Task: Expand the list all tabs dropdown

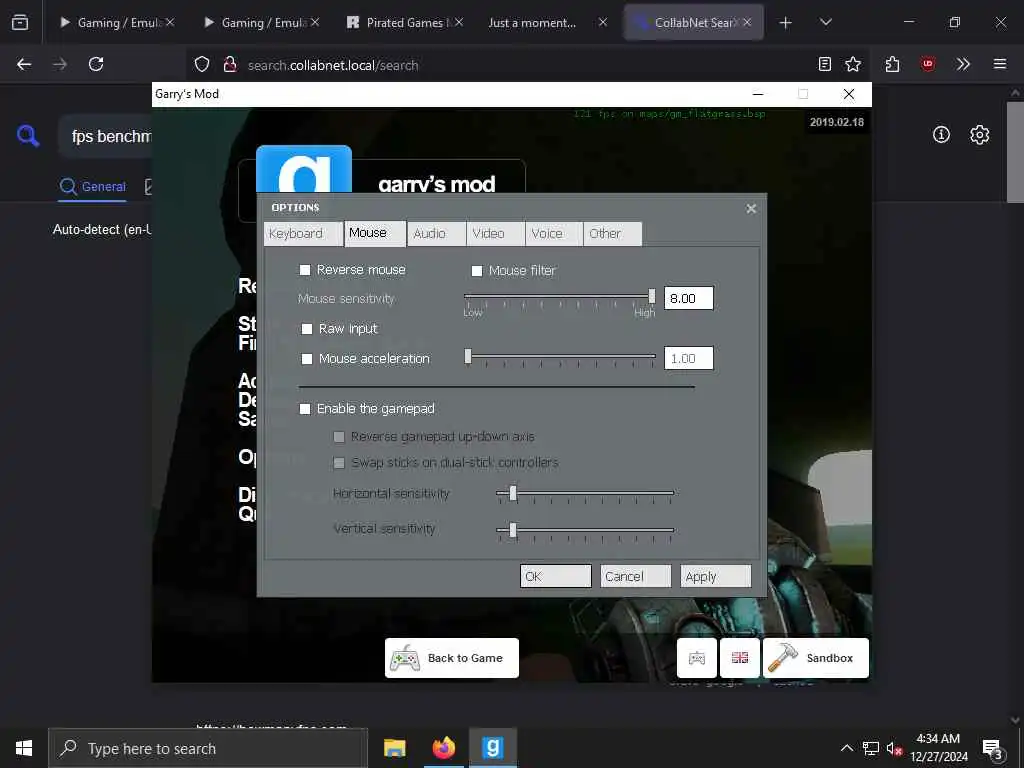Action: click(825, 22)
